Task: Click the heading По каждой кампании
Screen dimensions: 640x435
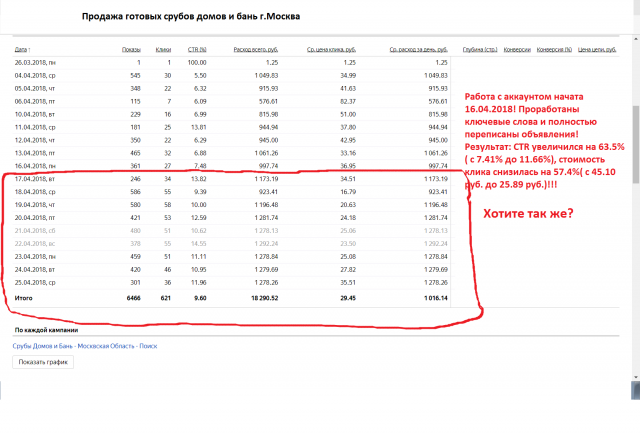Action: 46,330
